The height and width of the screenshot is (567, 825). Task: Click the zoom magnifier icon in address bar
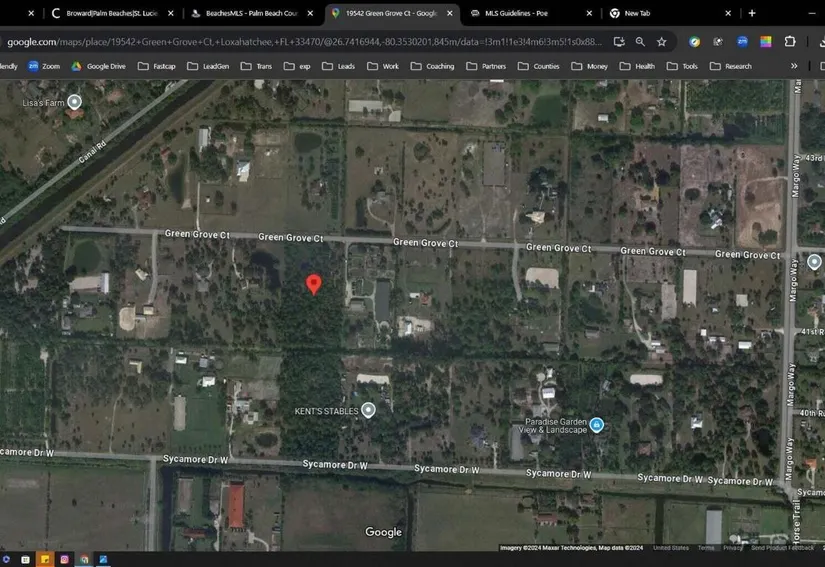[x=640, y=42]
